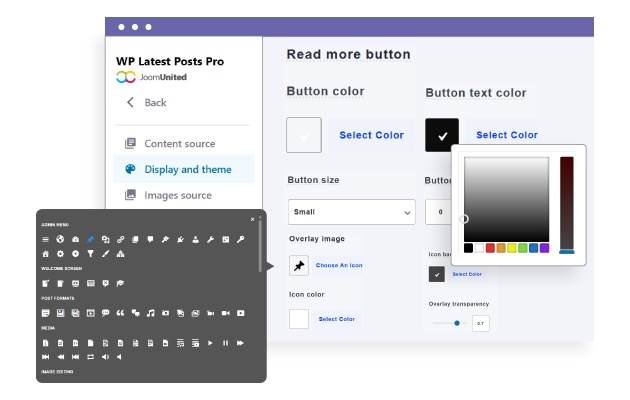Viewport: 630px width, 400px height.
Task: Click the vertical hue strip in color picker
Action: pos(567,204)
